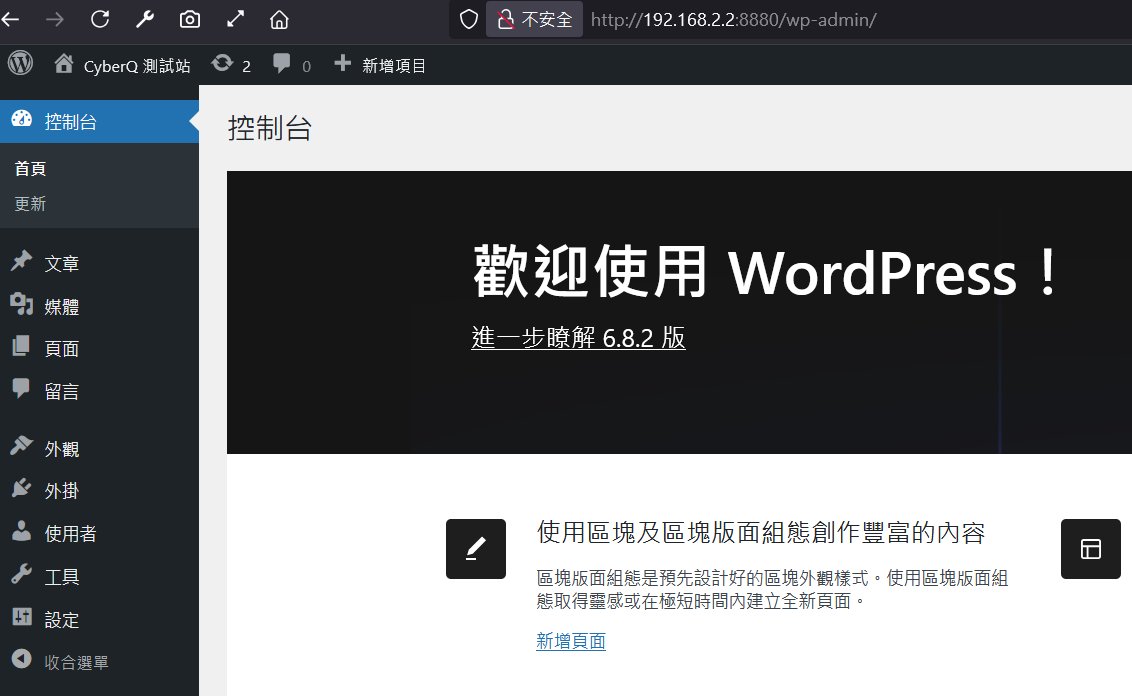
Task: Go to browser home page icon
Action: click(x=279, y=19)
